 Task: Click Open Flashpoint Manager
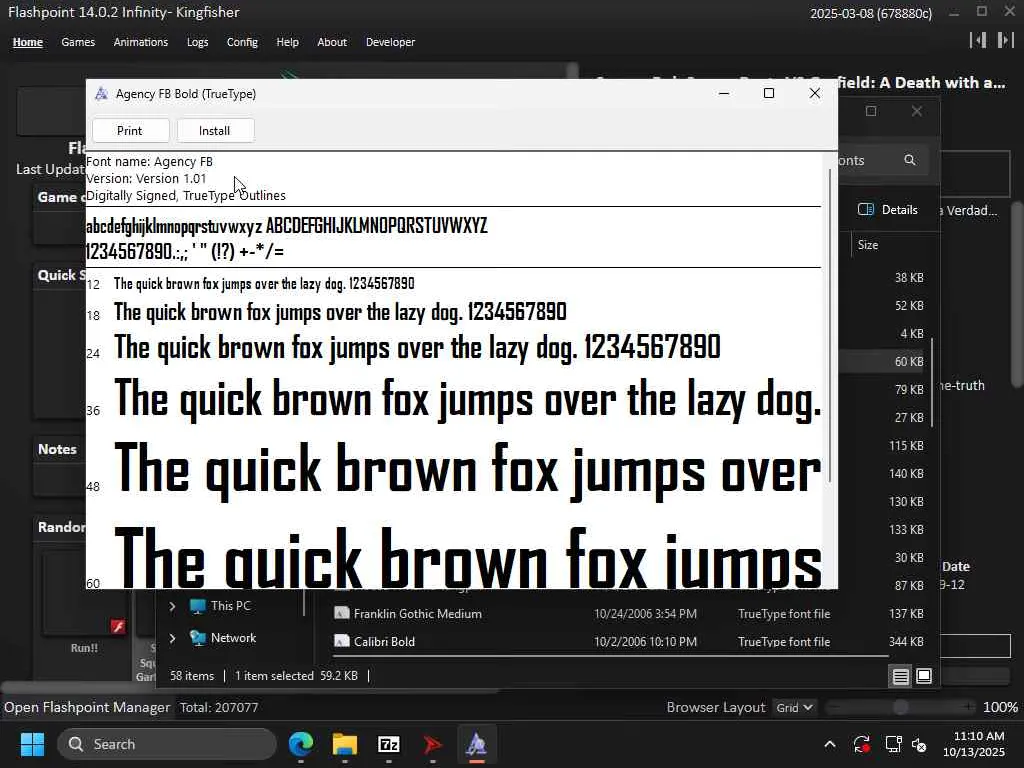coord(87,707)
